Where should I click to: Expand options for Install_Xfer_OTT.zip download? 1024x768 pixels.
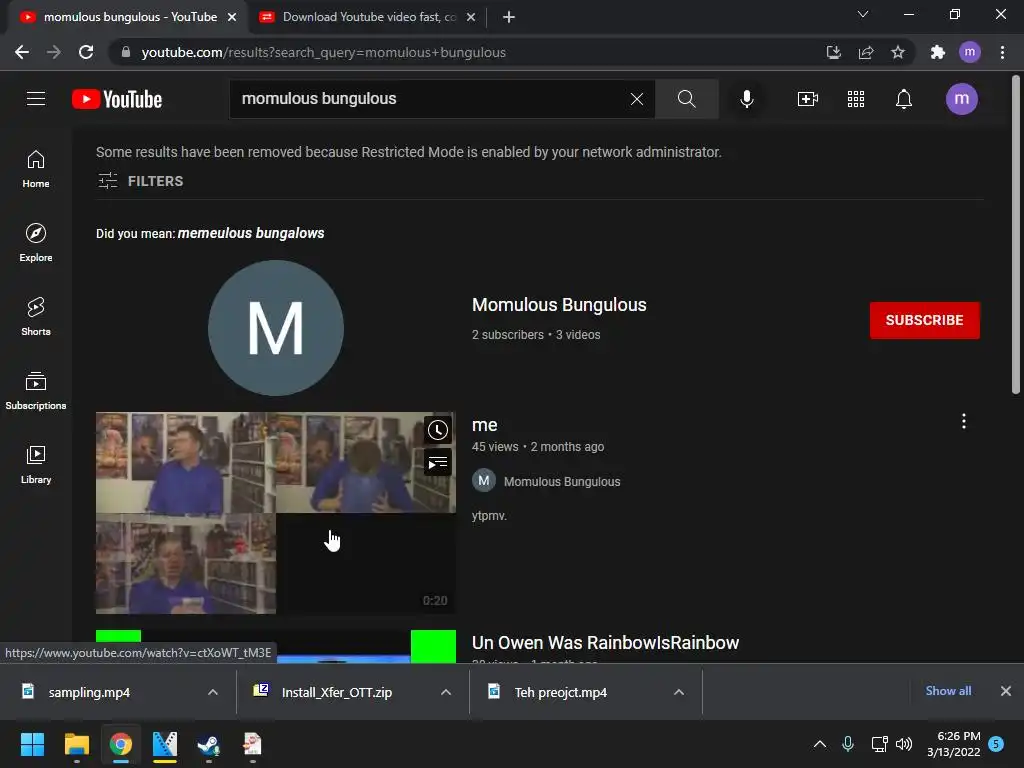[x=445, y=692]
